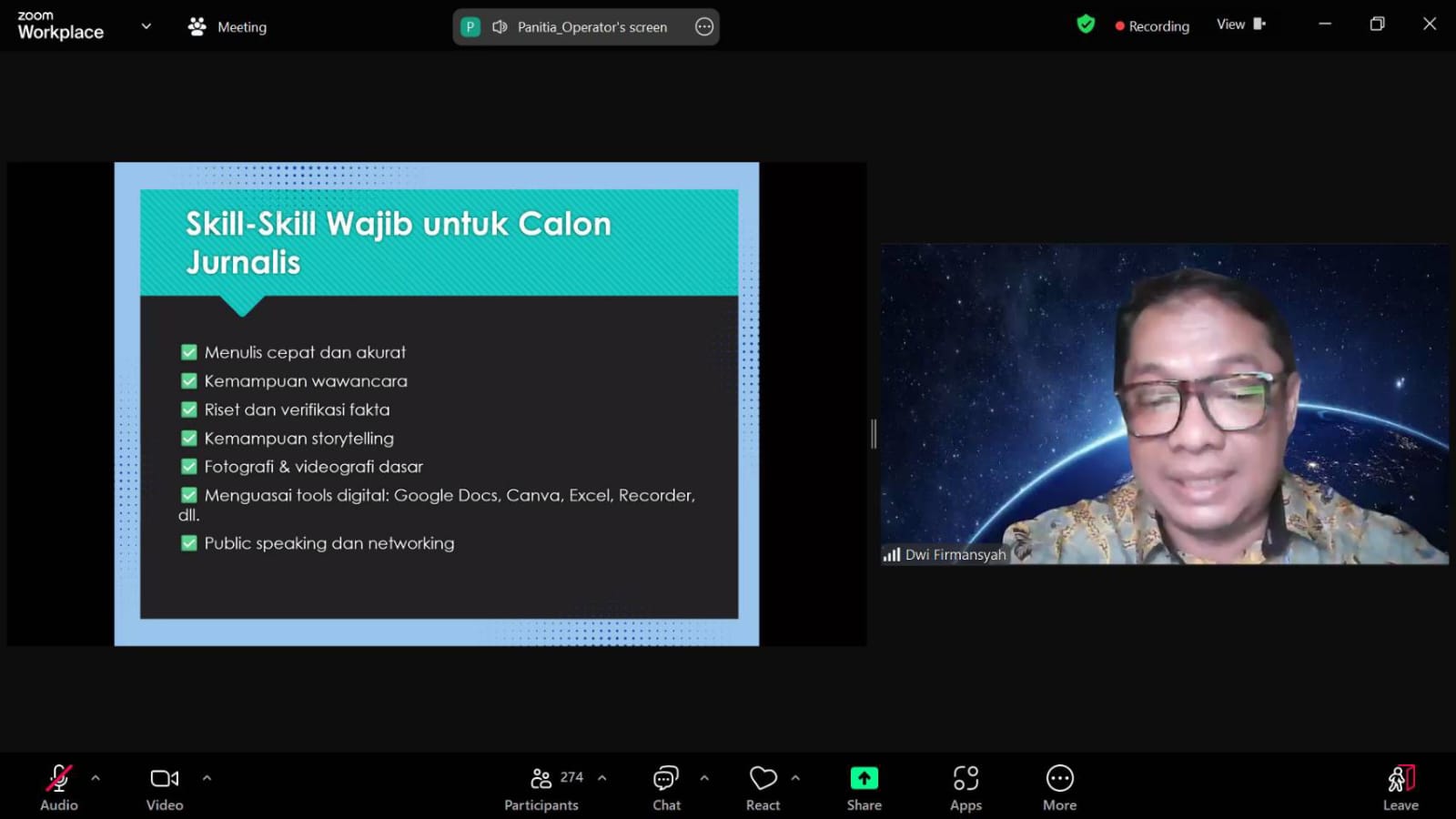The width and height of the screenshot is (1456, 819).
Task: Adjust the divider handle between screen and video
Action: [874, 434]
